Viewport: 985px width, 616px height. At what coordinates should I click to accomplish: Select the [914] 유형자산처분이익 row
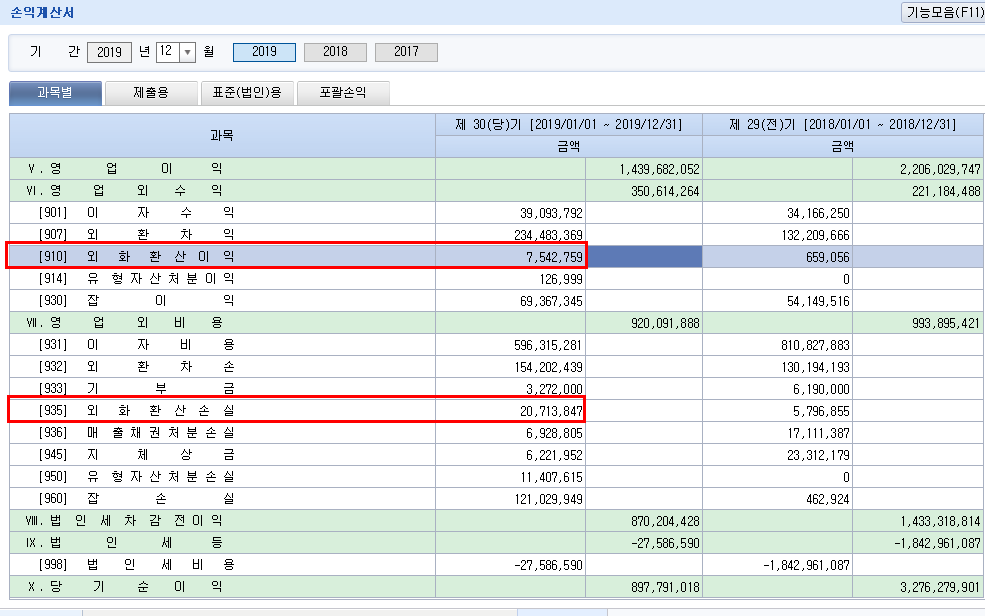[x=496, y=279]
